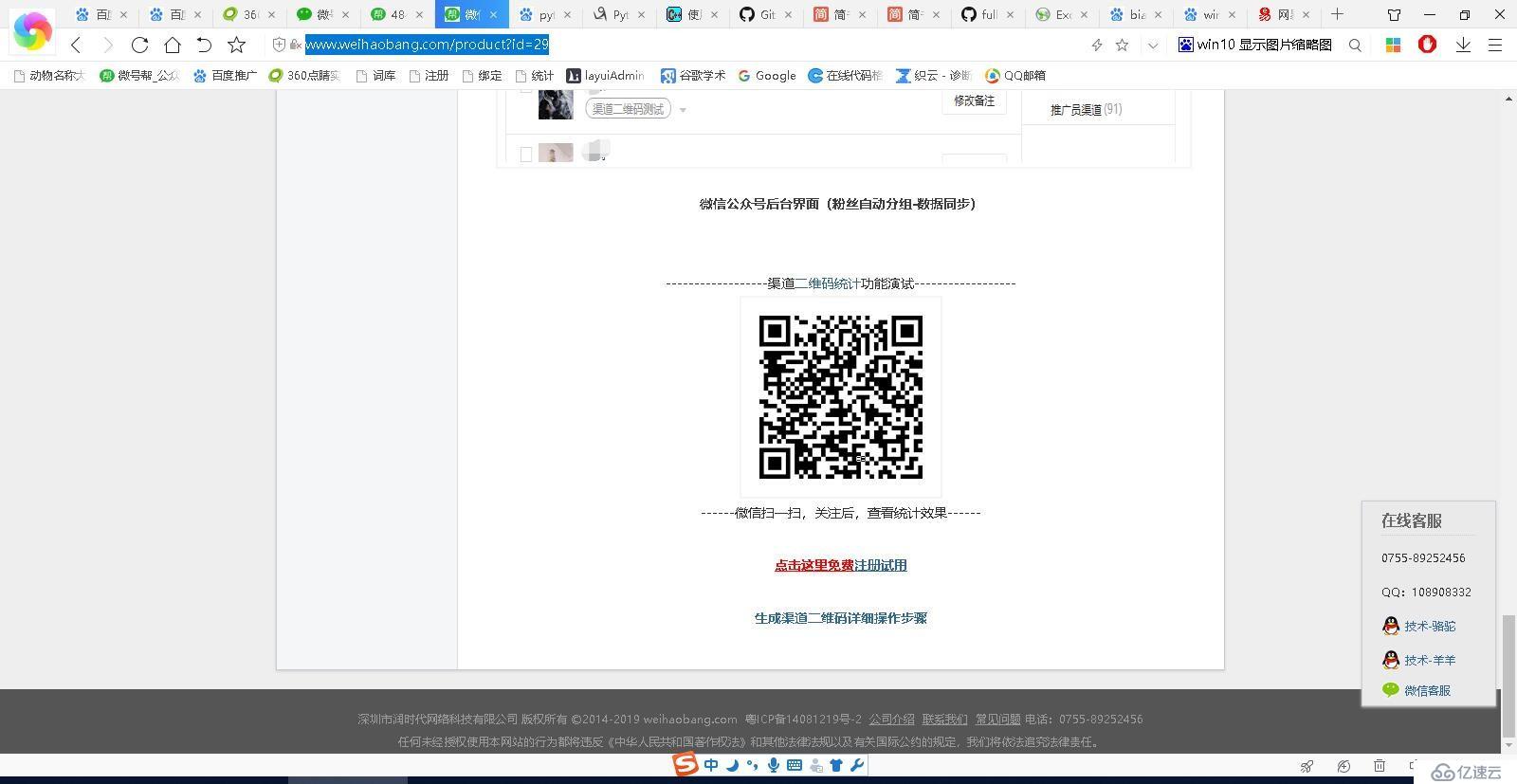Open the colorful extensions grid icon
The height and width of the screenshot is (784, 1517).
coord(1393,45)
